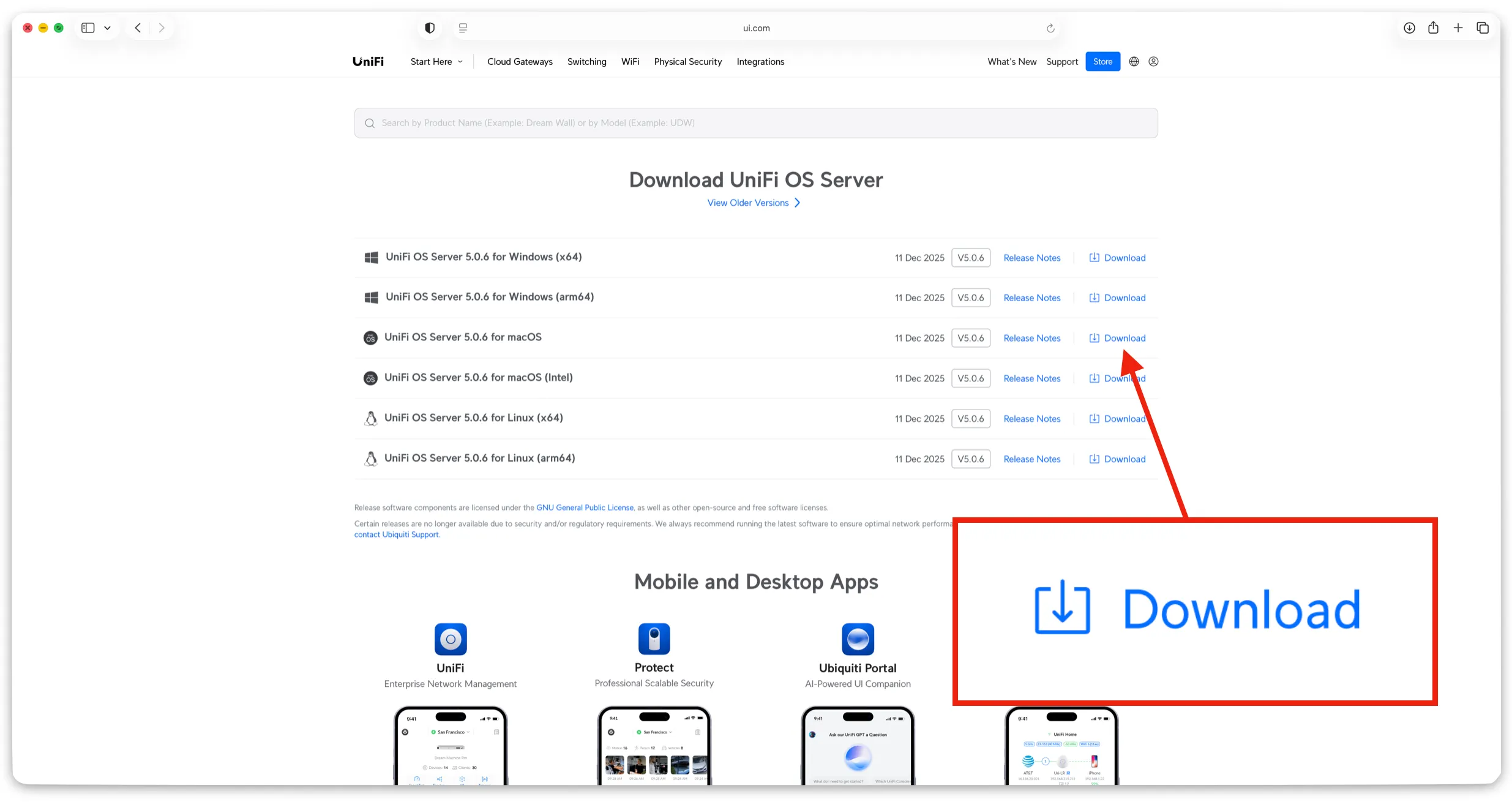Click the UniFi logo in the navigation bar

point(367,61)
